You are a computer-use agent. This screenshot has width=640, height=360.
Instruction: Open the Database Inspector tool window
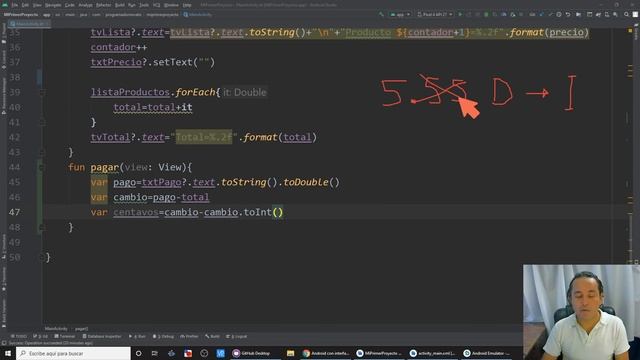(102, 336)
